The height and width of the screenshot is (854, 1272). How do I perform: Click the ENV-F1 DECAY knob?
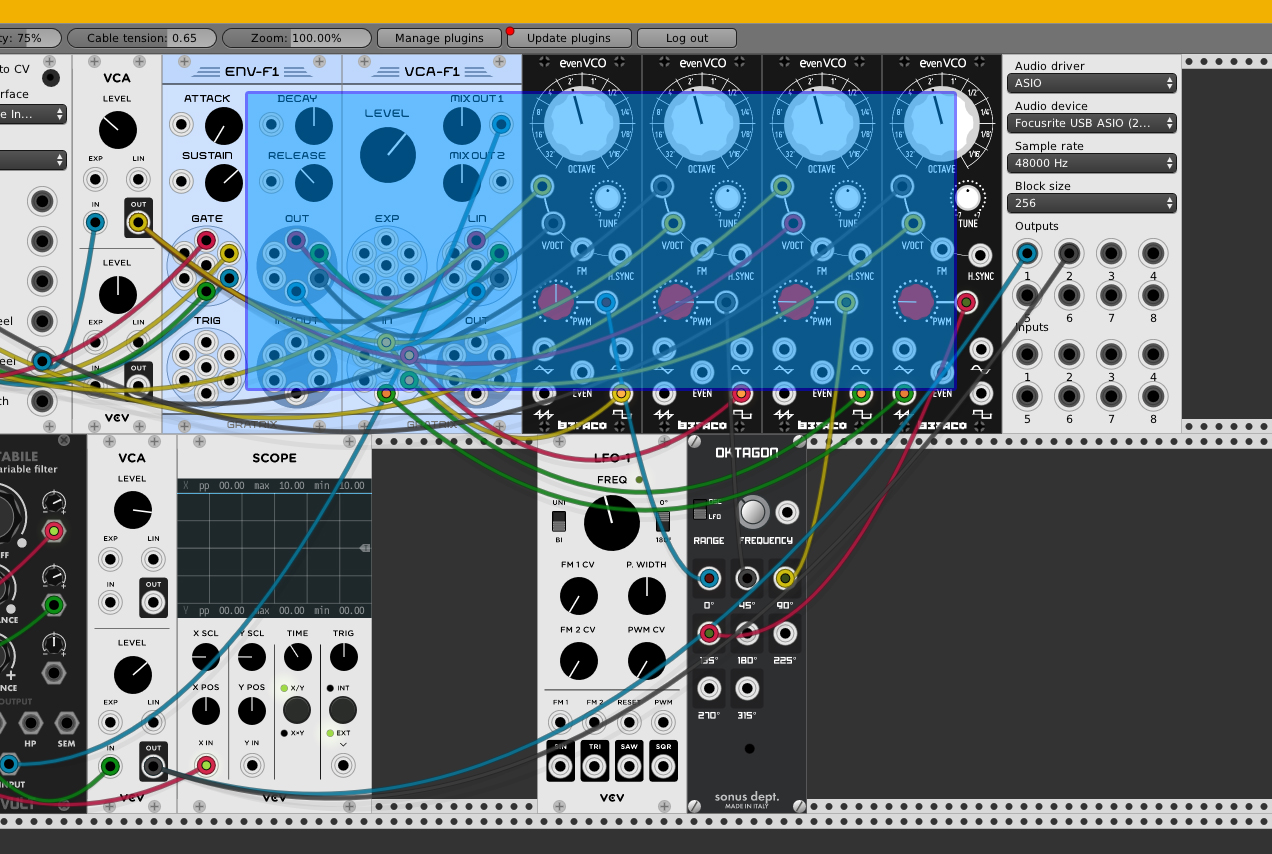(x=313, y=125)
